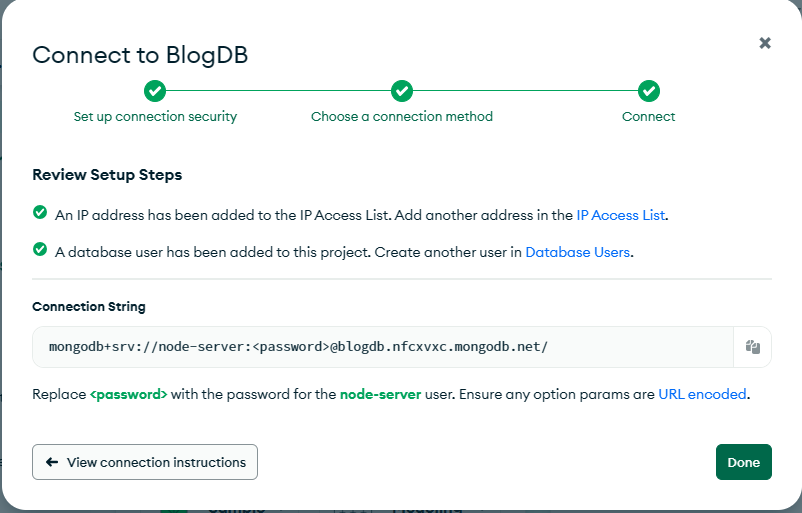
Task: Click the connection security step checkmark circle
Action: coord(155,91)
